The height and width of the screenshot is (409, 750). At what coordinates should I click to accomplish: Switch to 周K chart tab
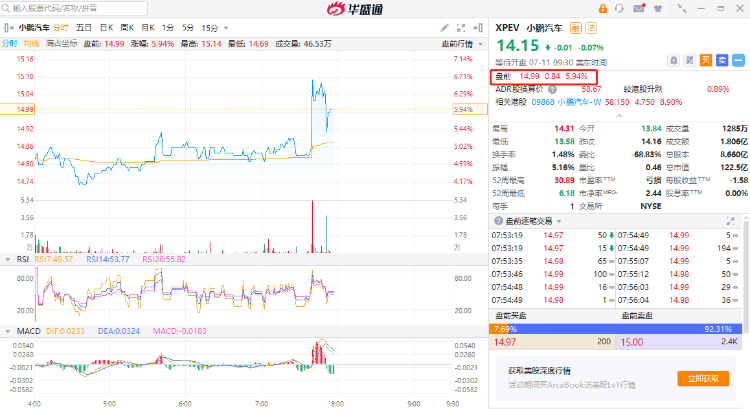[x=127, y=28]
